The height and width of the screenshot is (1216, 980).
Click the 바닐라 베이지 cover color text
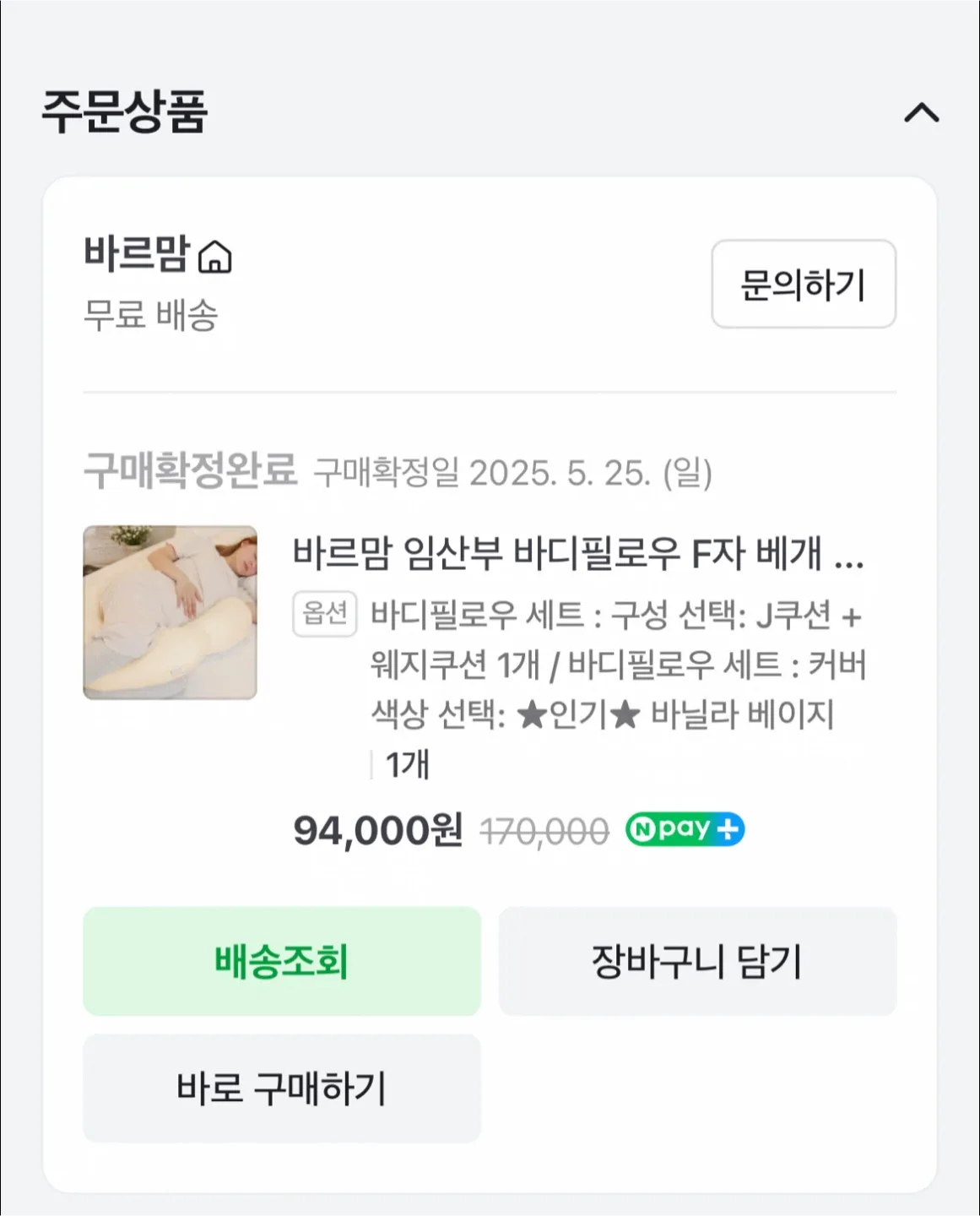coord(742,714)
